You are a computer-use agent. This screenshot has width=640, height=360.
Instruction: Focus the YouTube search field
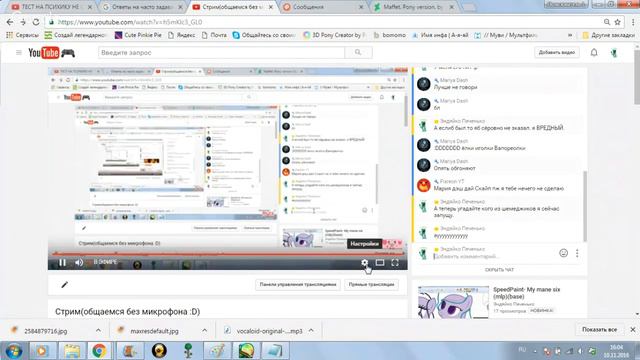221,53
